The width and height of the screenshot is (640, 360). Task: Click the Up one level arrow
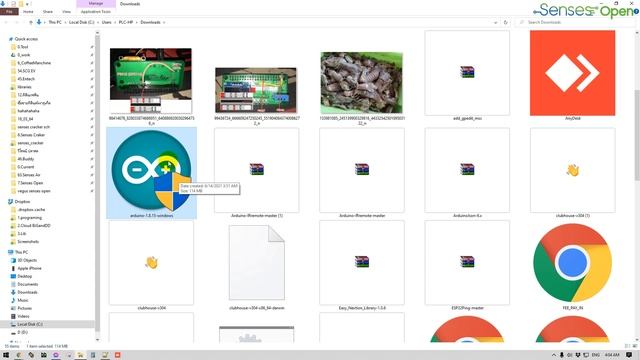tap(31, 22)
